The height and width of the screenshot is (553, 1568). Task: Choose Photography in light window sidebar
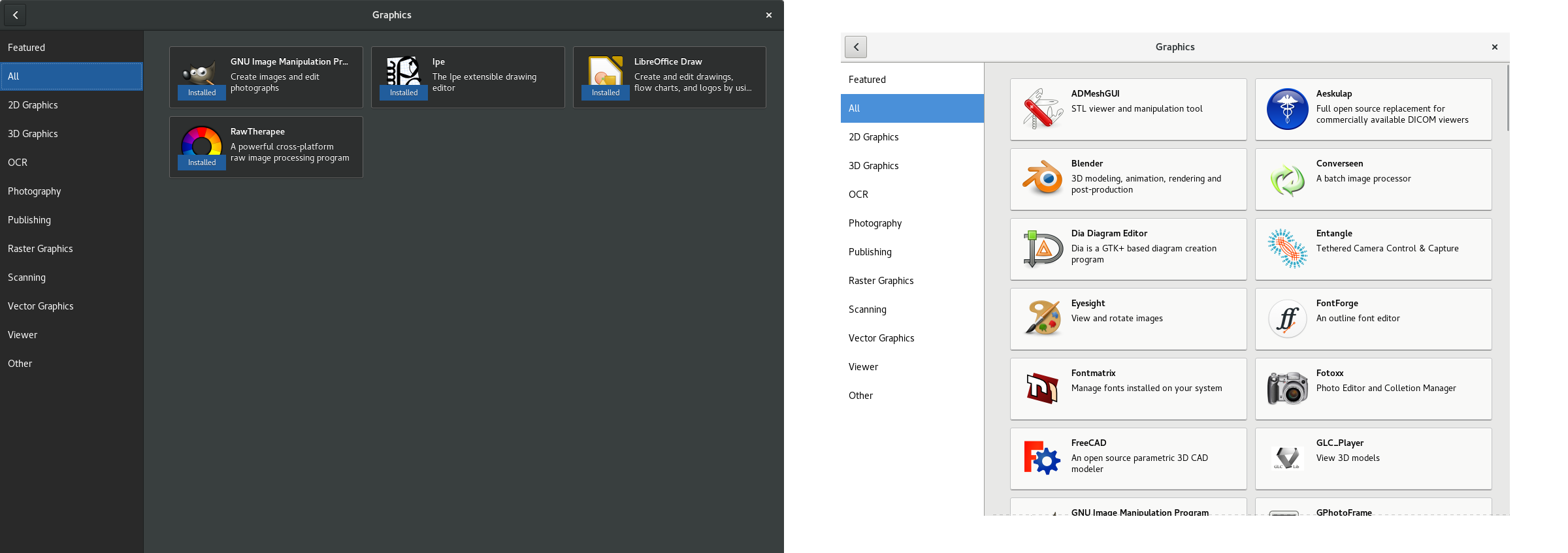click(912, 223)
